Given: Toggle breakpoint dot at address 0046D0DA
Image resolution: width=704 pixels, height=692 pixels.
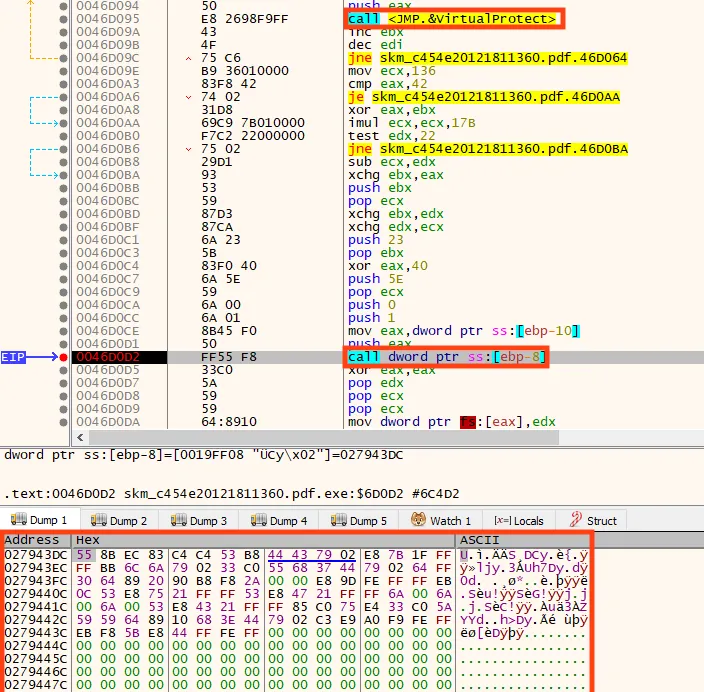Looking at the screenshot, I should point(63,423).
